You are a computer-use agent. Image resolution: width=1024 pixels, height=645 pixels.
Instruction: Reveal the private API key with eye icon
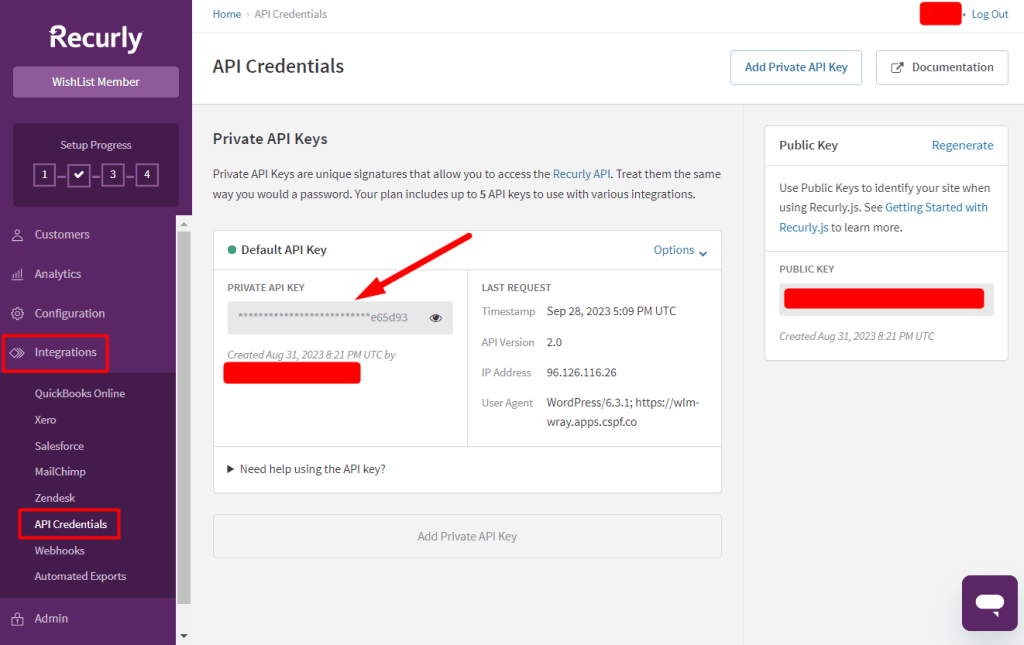coord(436,318)
